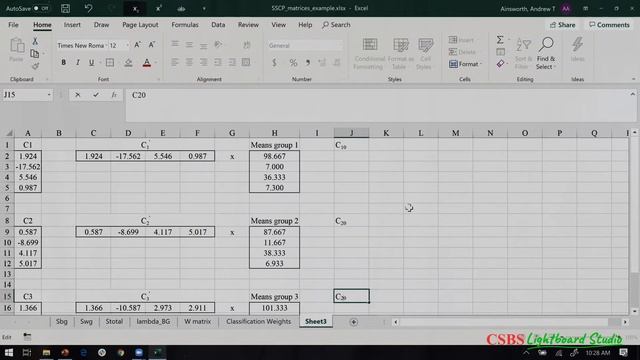Apply AutoSum with the sigma icon
Viewport: 640px width, 360px height.
(x=500, y=40)
